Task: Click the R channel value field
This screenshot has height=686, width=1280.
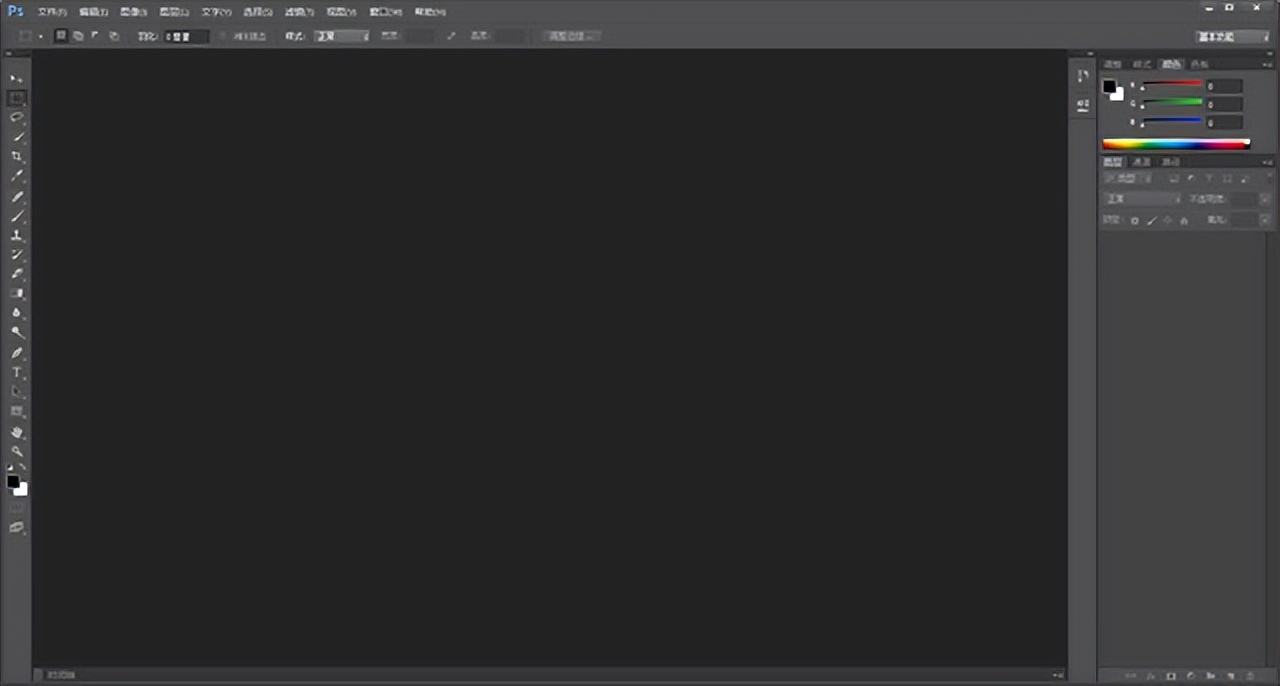Action: tap(1224, 86)
